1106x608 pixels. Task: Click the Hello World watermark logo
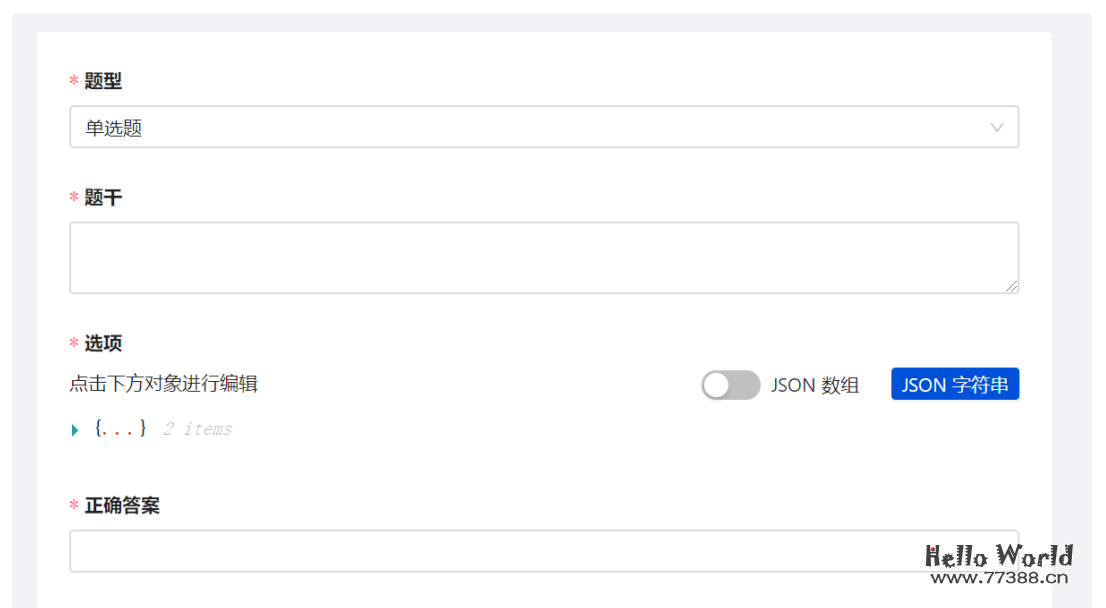tap(998, 556)
